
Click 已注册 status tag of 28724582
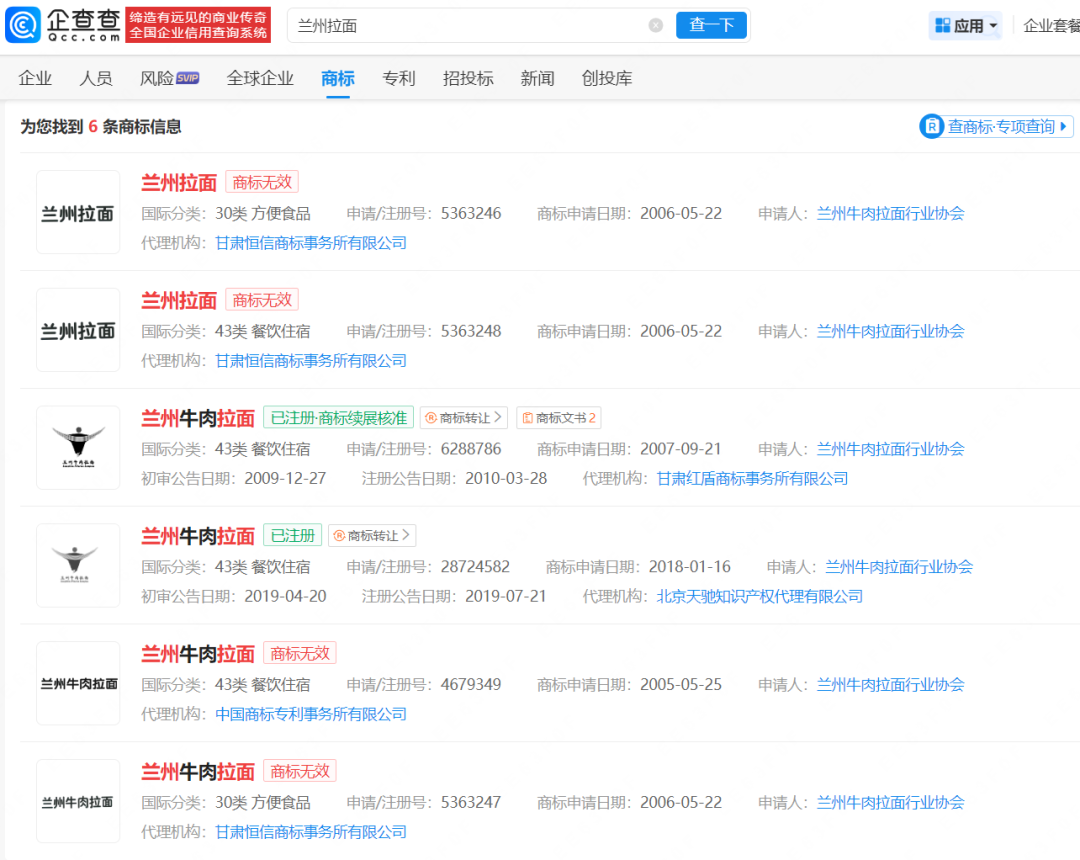pos(293,536)
